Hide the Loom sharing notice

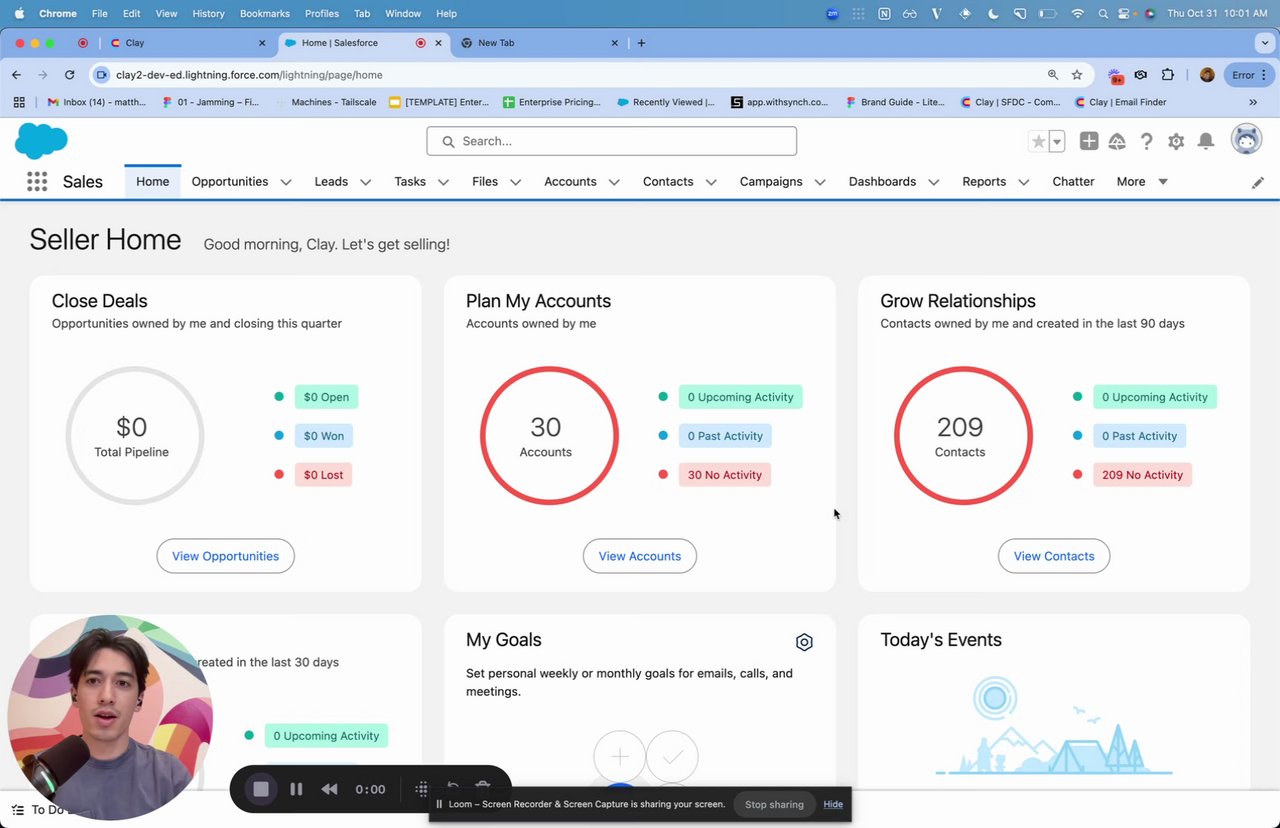pos(833,804)
